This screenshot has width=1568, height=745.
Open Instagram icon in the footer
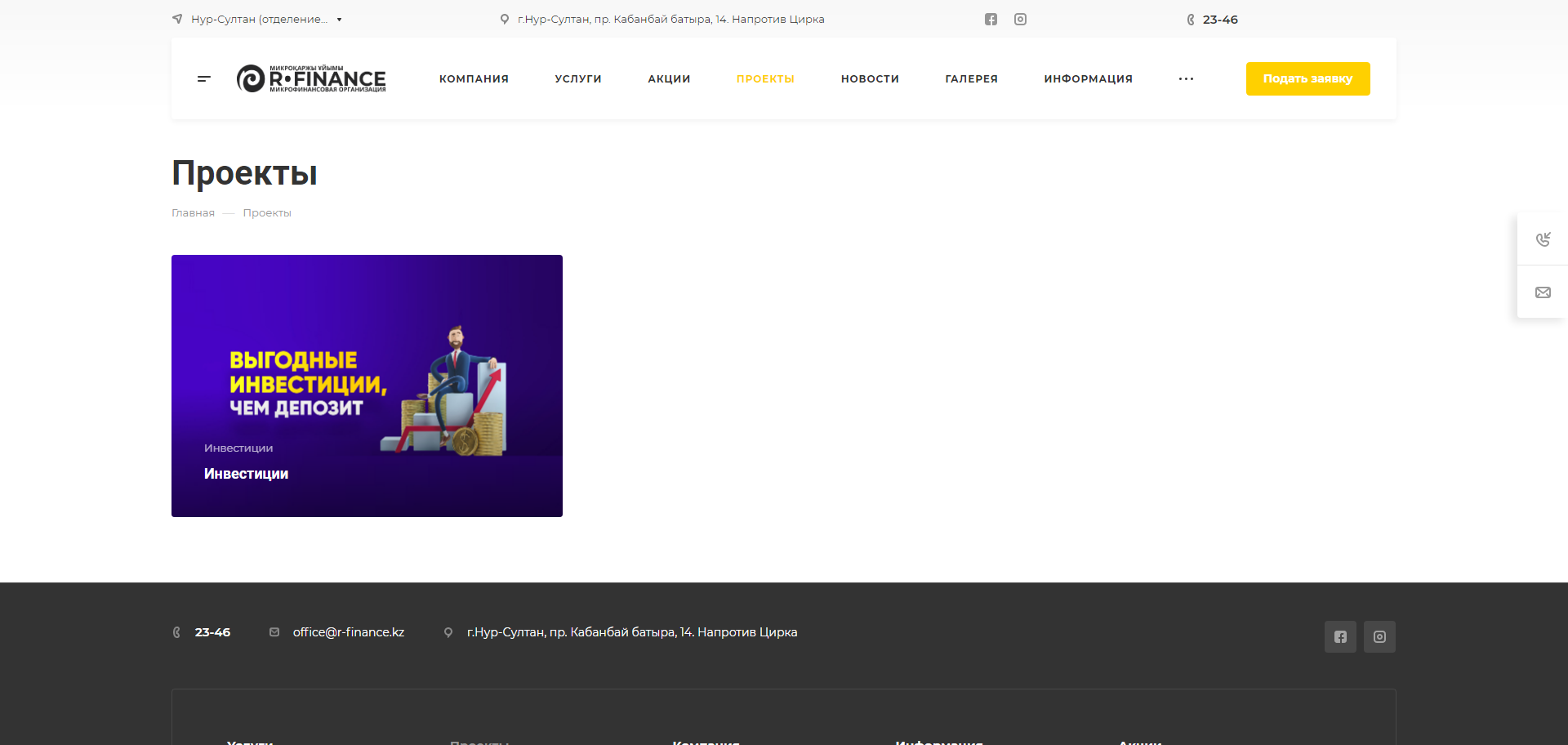(x=1379, y=637)
